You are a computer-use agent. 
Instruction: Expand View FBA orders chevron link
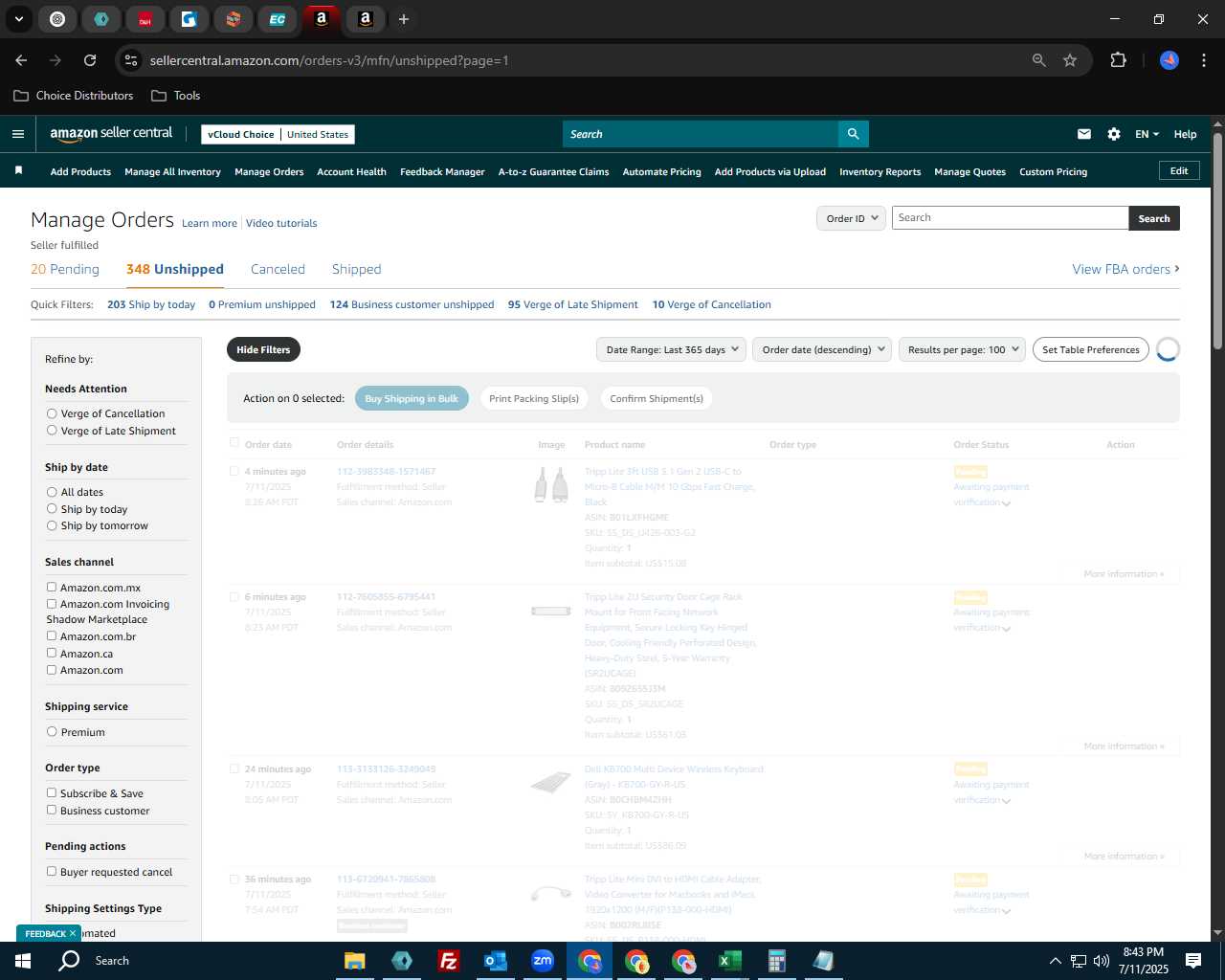pos(1125,269)
